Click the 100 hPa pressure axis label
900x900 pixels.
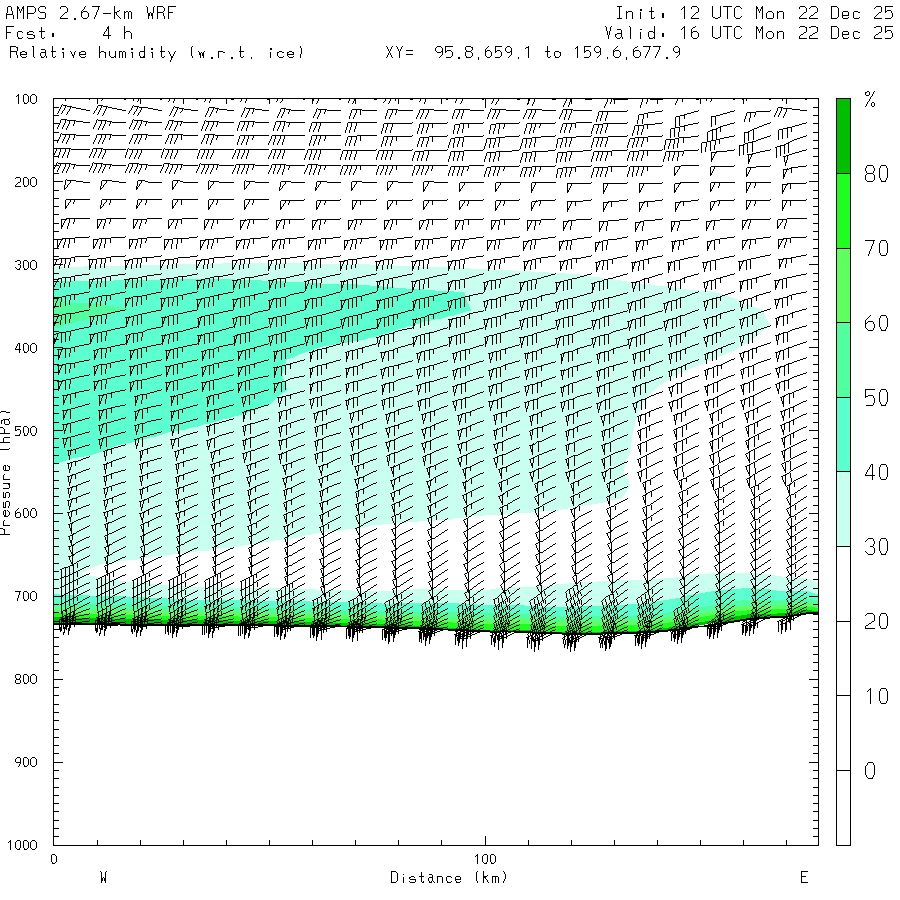(26, 99)
